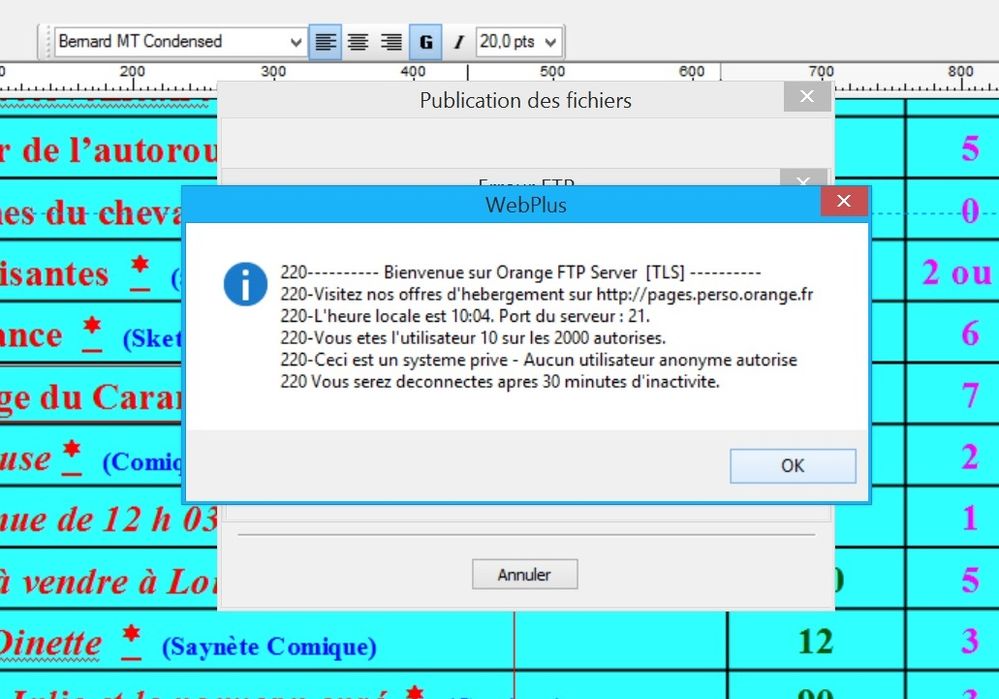Close the Erreur FTP dialog behind
Viewport: 999px width, 699px height.
pos(802,180)
